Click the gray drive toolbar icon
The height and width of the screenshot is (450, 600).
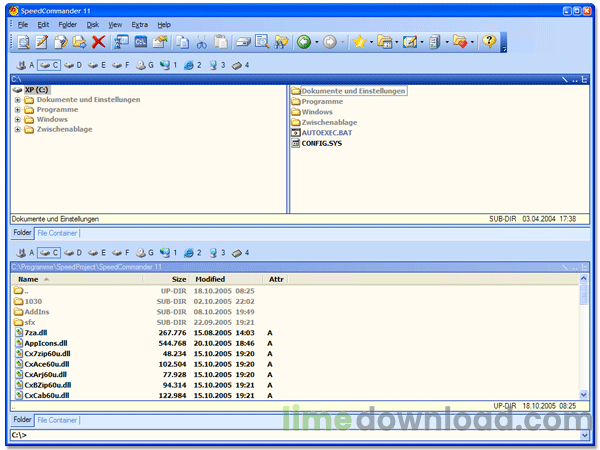pyautogui.click(x=243, y=42)
